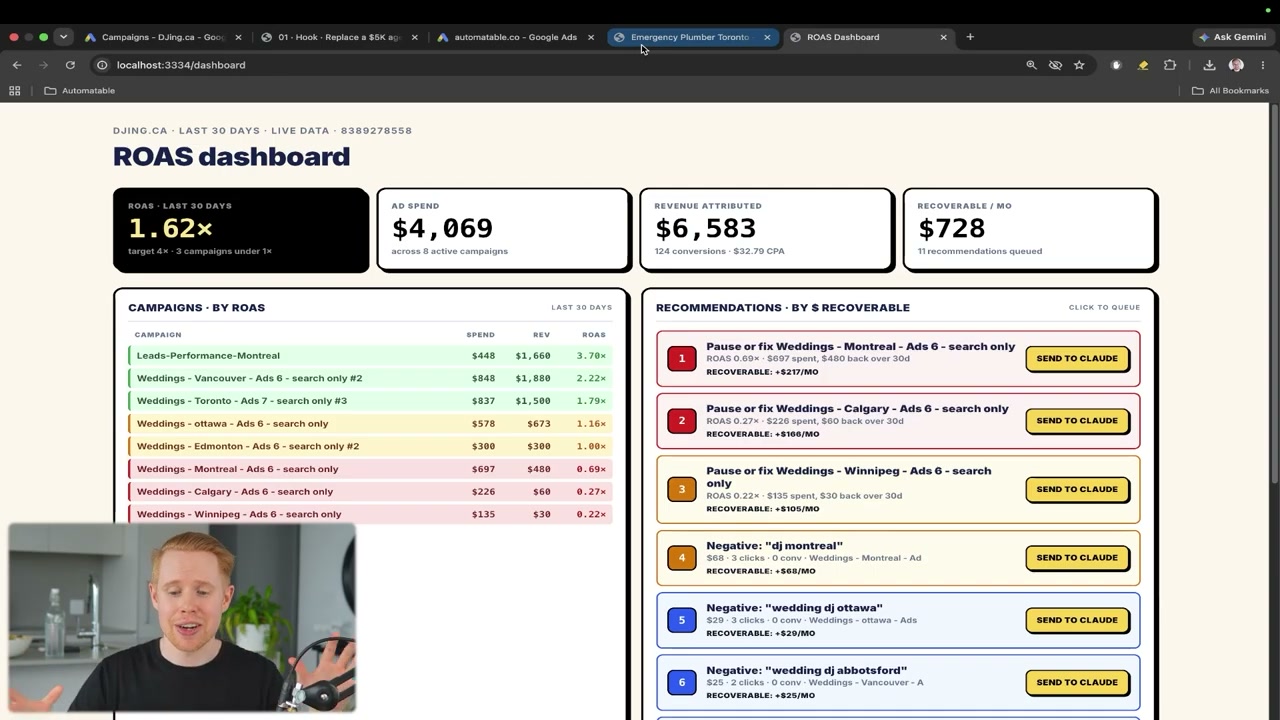Close the Emergency Plumber Toronto tab
The height and width of the screenshot is (720, 1280).
767,37
